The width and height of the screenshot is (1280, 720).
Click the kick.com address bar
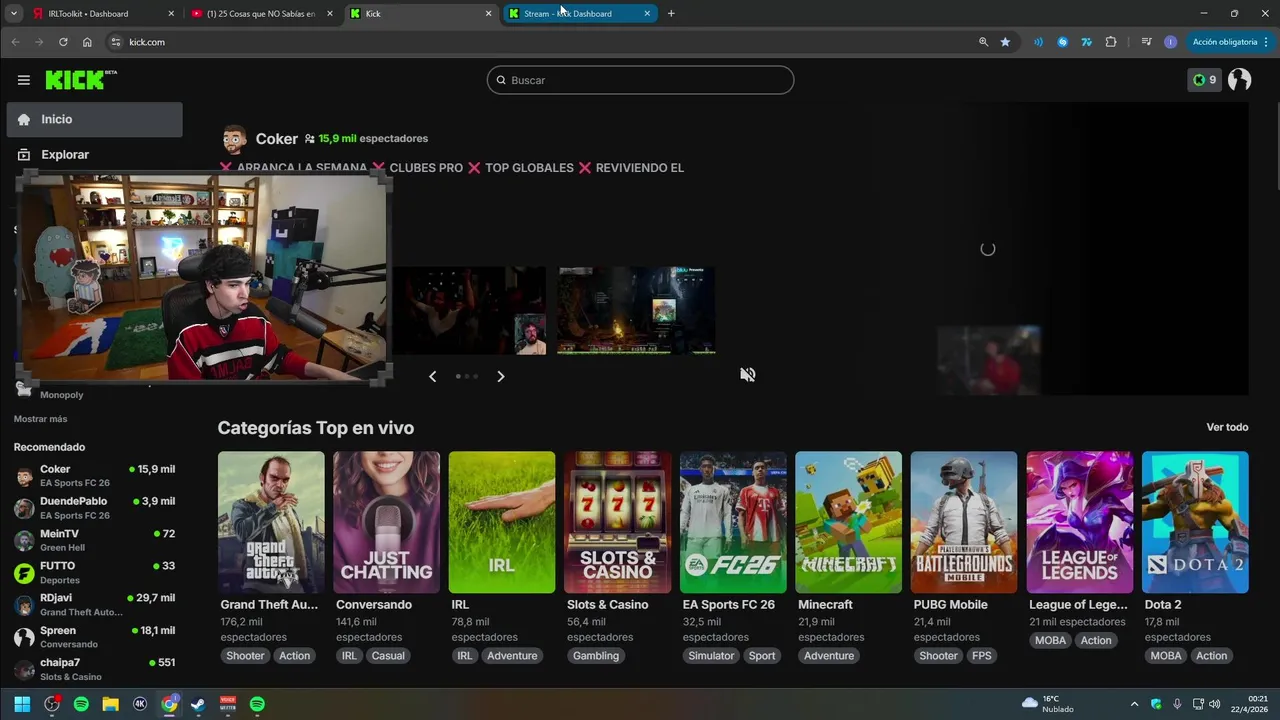540,42
